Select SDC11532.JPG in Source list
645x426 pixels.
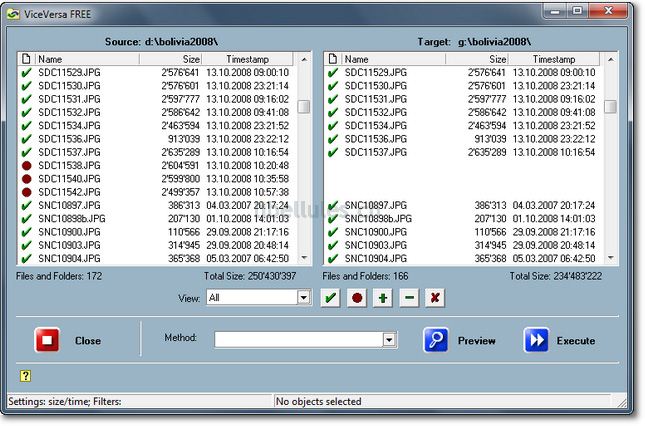[70, 112]
